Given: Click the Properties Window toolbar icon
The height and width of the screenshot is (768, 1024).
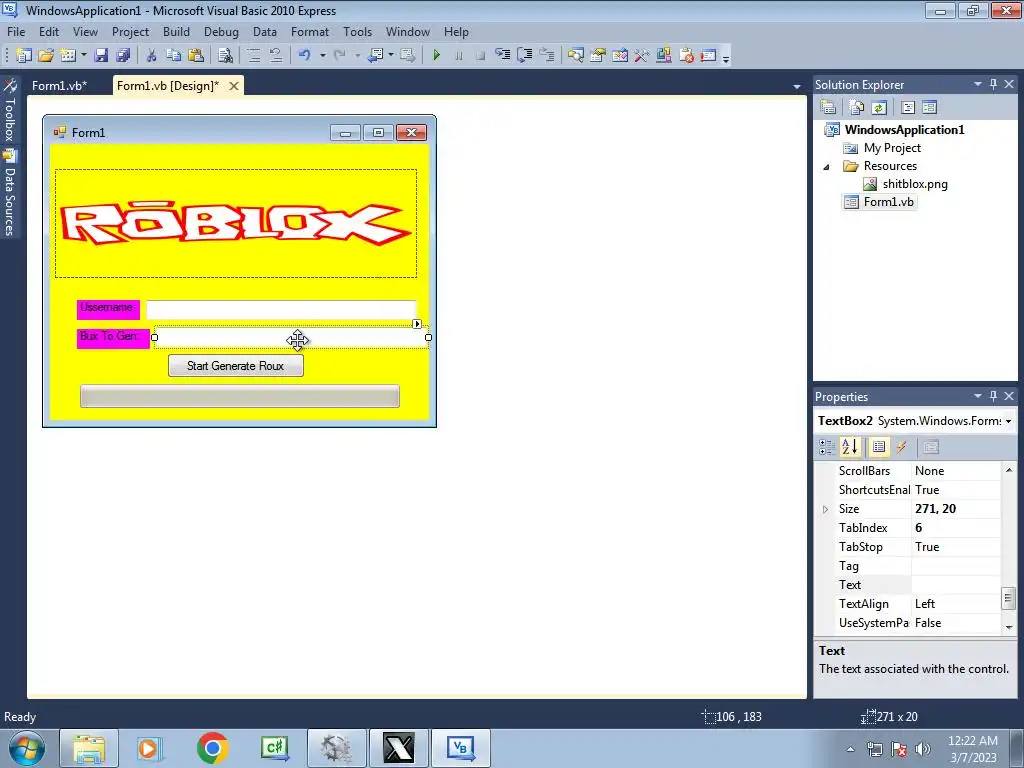Looking at the screenshot, I should click(598, 56).
